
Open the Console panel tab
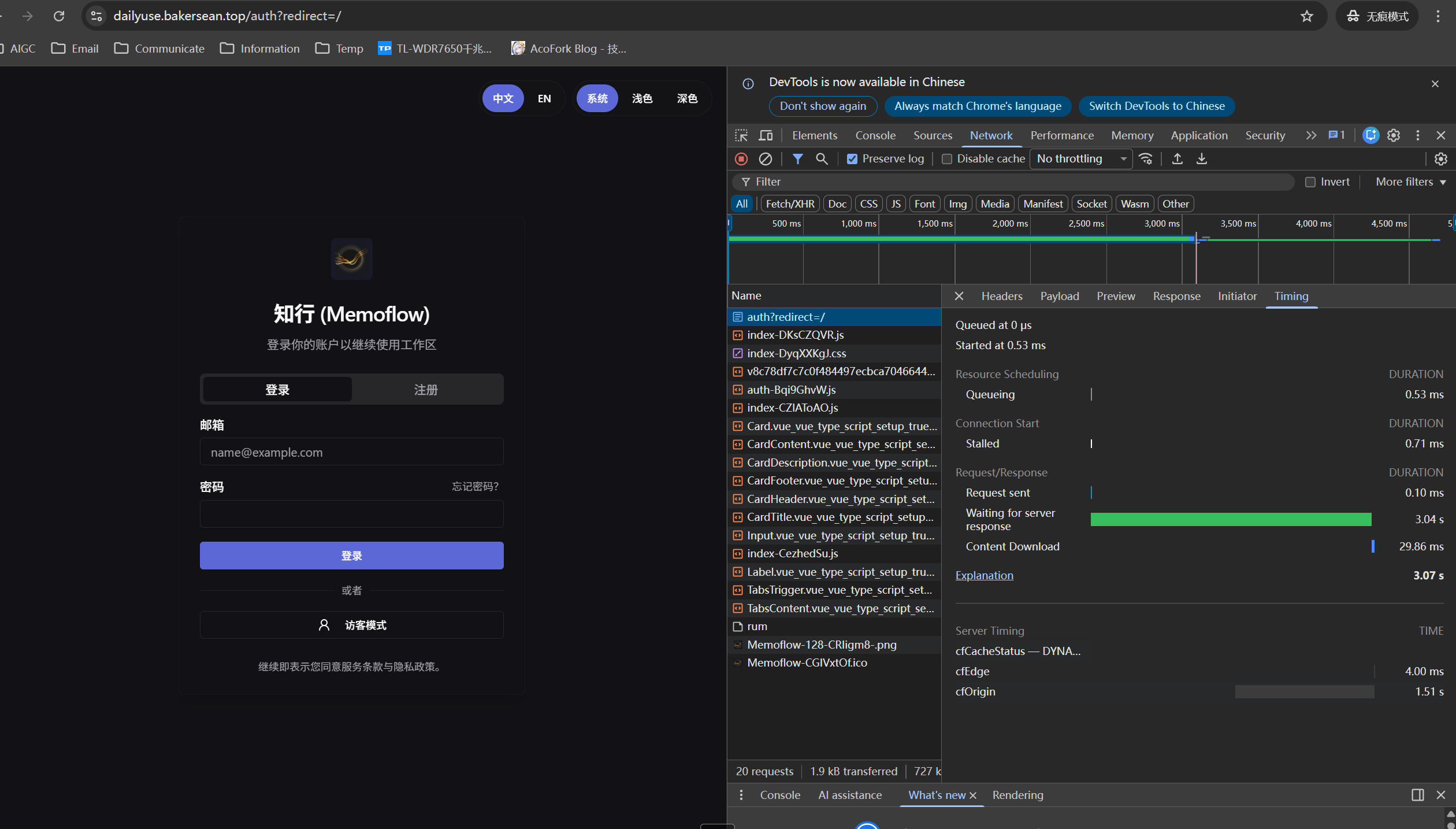(875, 135)
